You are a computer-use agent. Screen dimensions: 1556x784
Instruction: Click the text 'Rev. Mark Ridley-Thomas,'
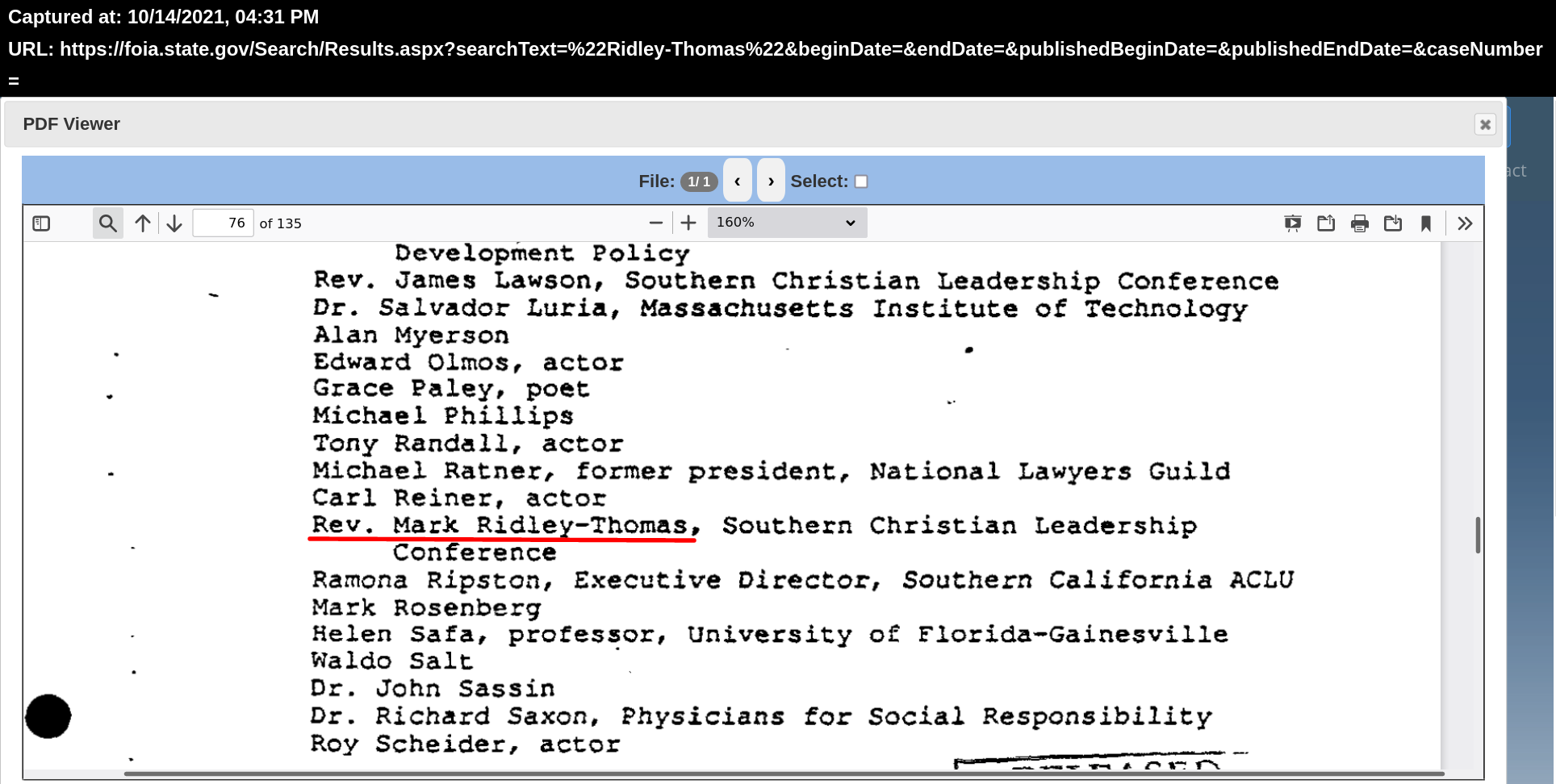[x=506, y=525]
